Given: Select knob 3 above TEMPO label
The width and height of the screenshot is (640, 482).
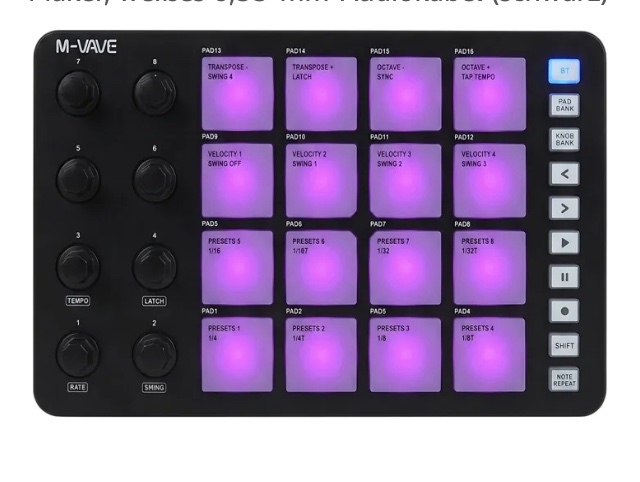Looking at the screenshot, I should (x=78, y=267).
